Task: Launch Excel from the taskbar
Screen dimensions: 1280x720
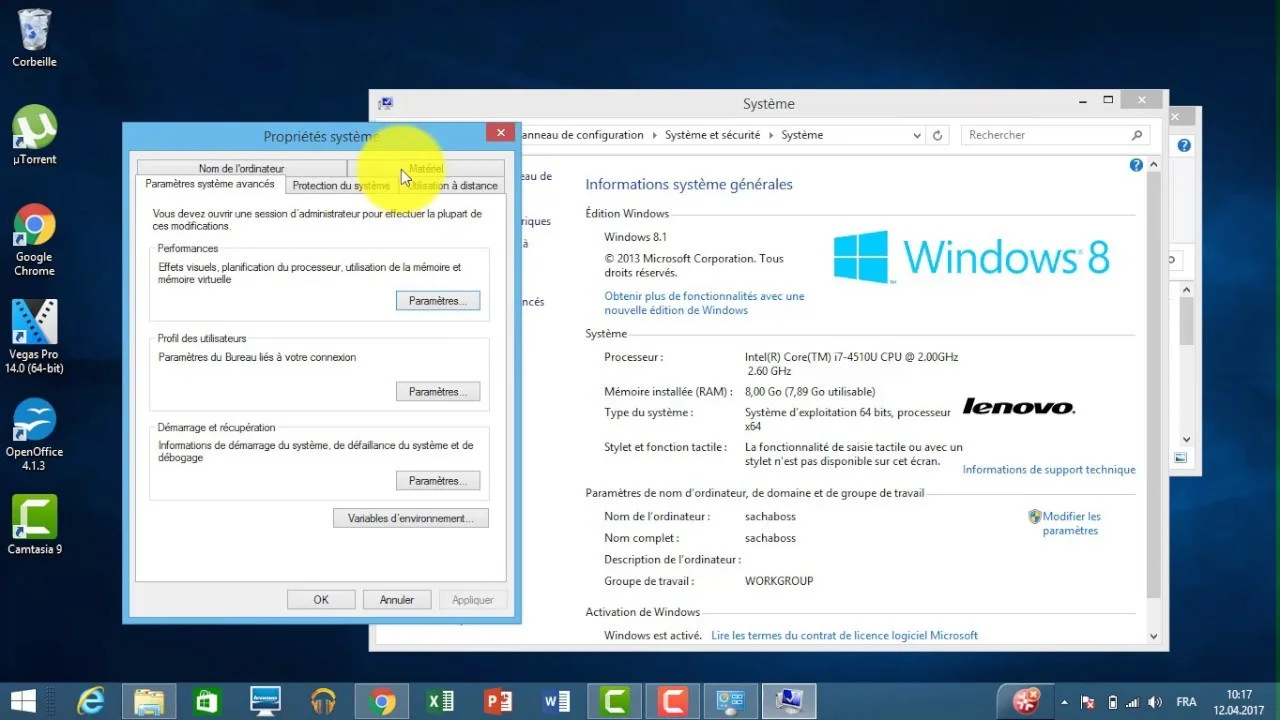Action: point(440,701)
